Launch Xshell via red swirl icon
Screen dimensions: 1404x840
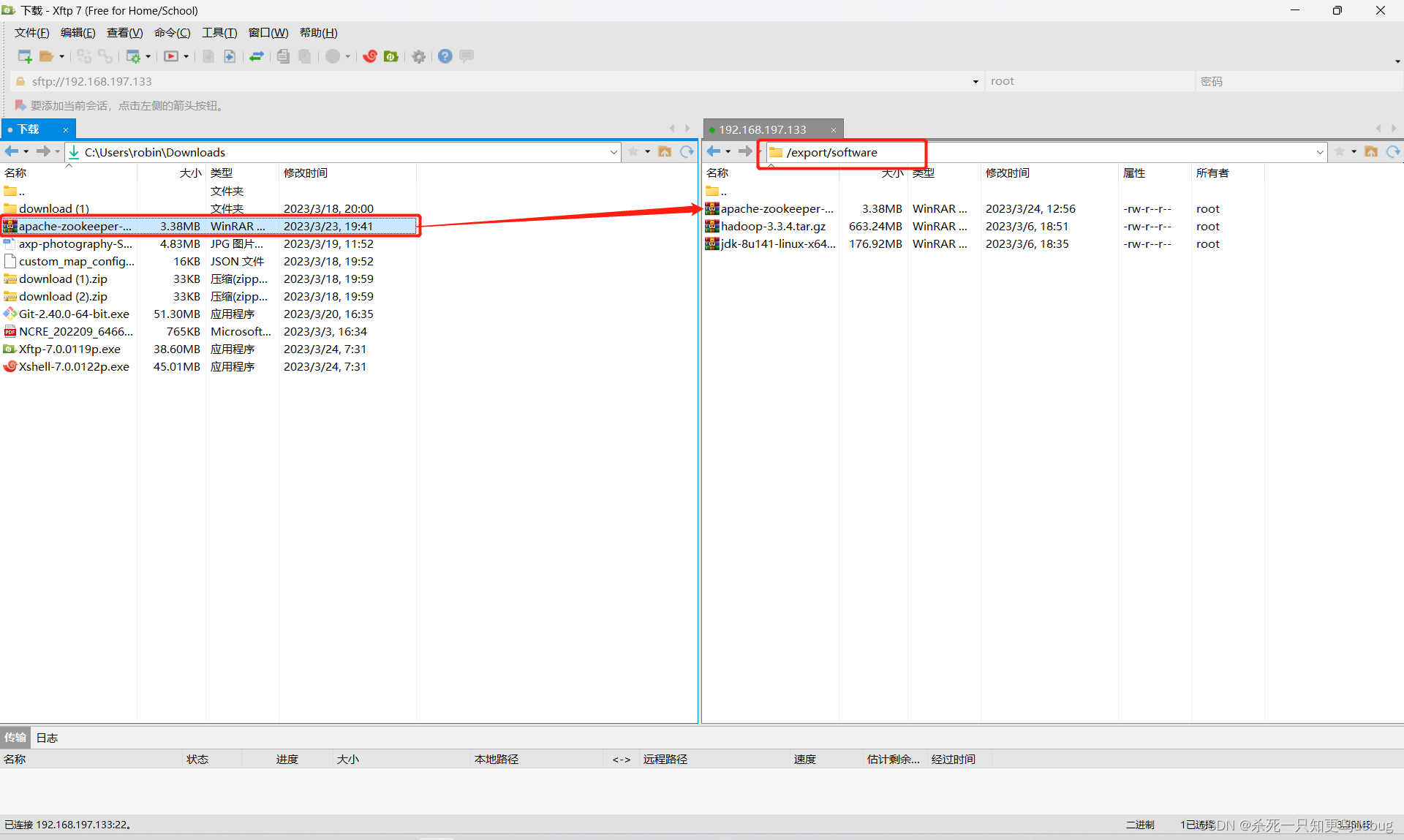(x=370, y=56)
